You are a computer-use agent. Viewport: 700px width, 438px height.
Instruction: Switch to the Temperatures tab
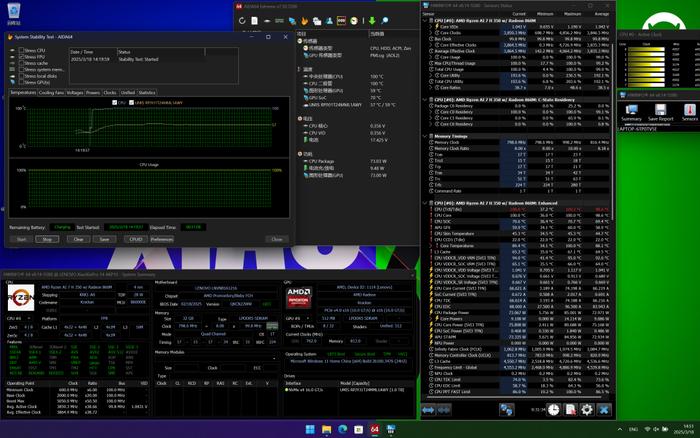click(23, 92)
